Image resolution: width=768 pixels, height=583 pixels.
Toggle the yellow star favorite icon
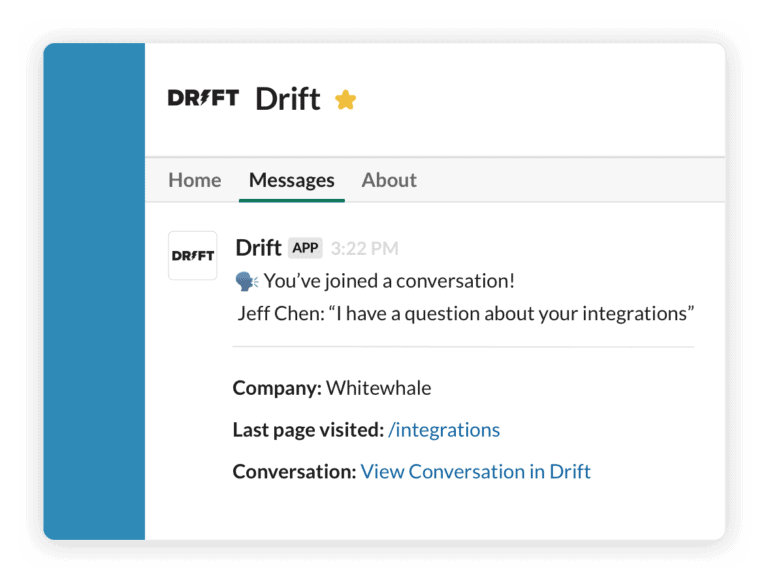pyautogui.click(x=345, y=99)
